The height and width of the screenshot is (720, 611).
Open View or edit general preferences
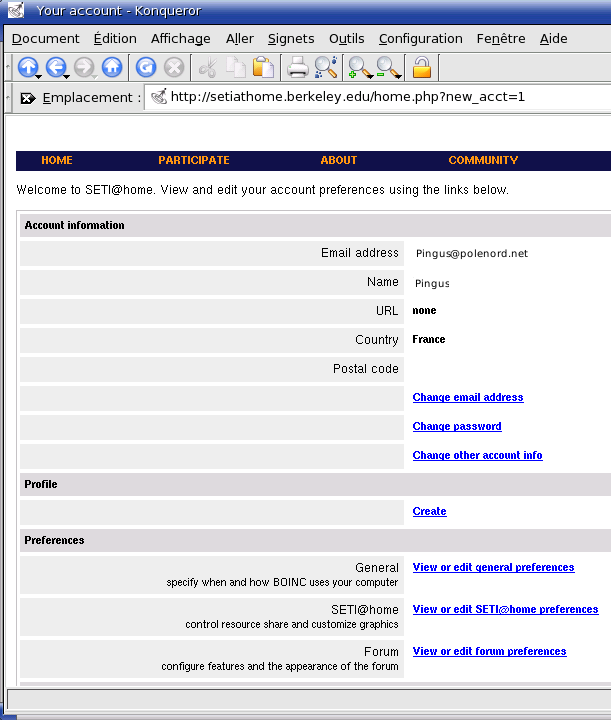(x=493, y=567)
